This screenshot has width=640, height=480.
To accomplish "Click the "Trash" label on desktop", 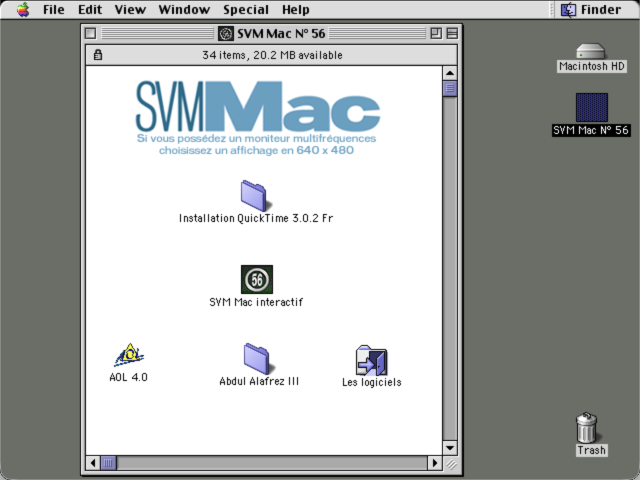I will 591,450.
